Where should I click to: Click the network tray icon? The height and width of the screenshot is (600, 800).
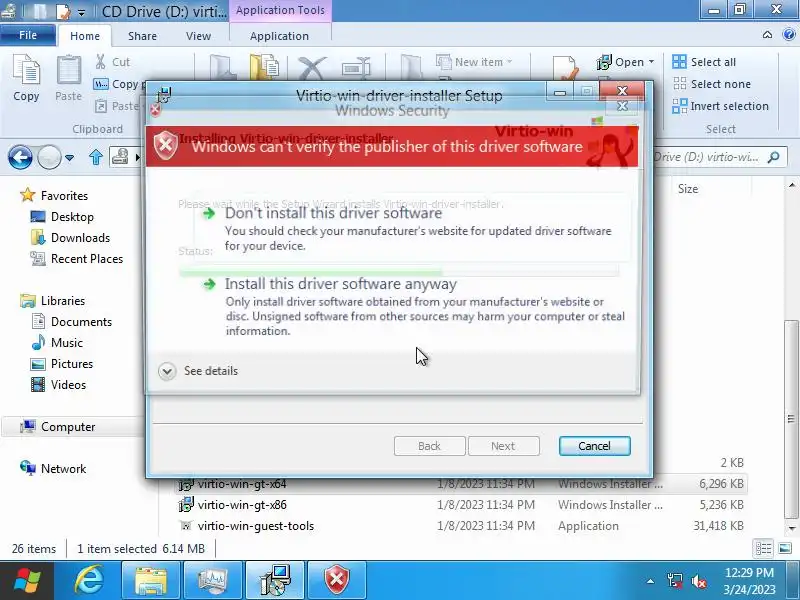click(674, 581)
